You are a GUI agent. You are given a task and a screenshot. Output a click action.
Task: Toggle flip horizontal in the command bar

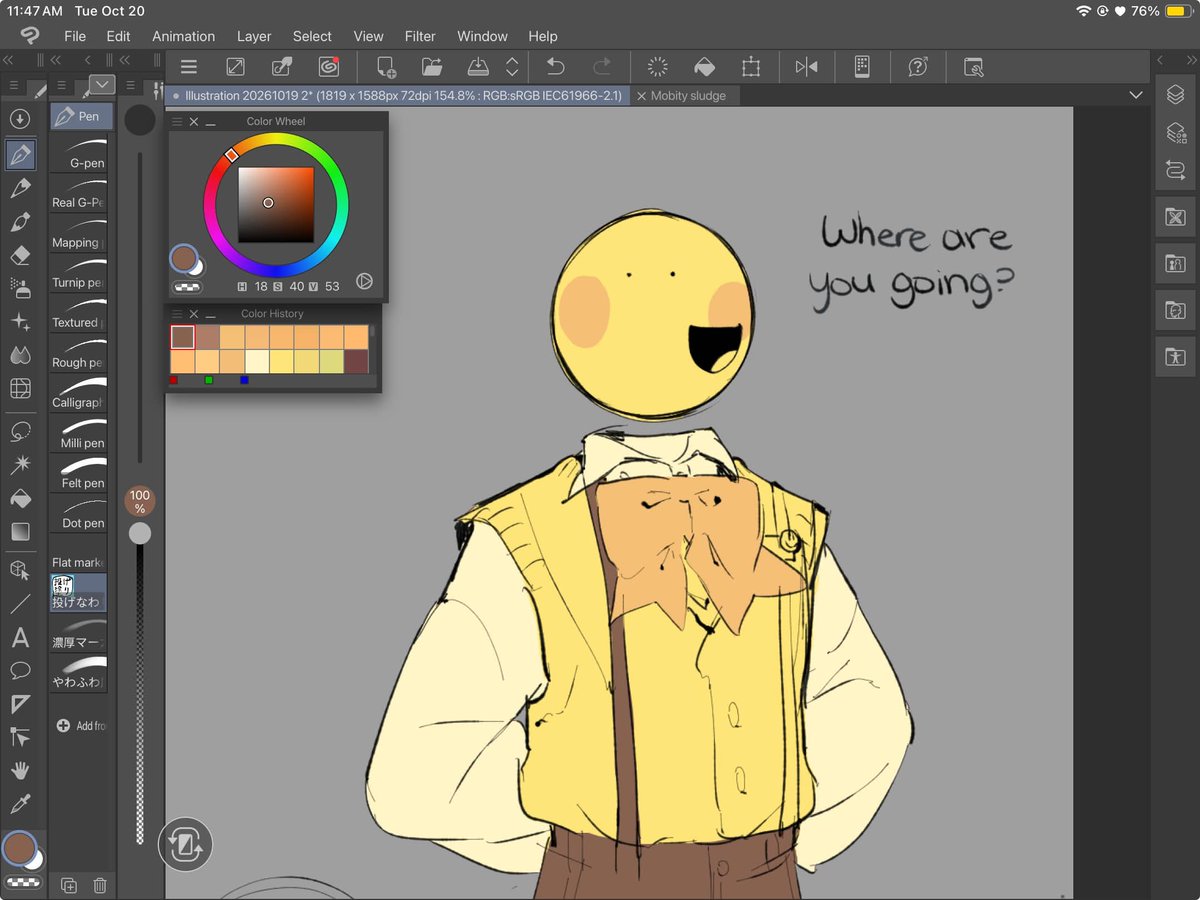point(806,67)
